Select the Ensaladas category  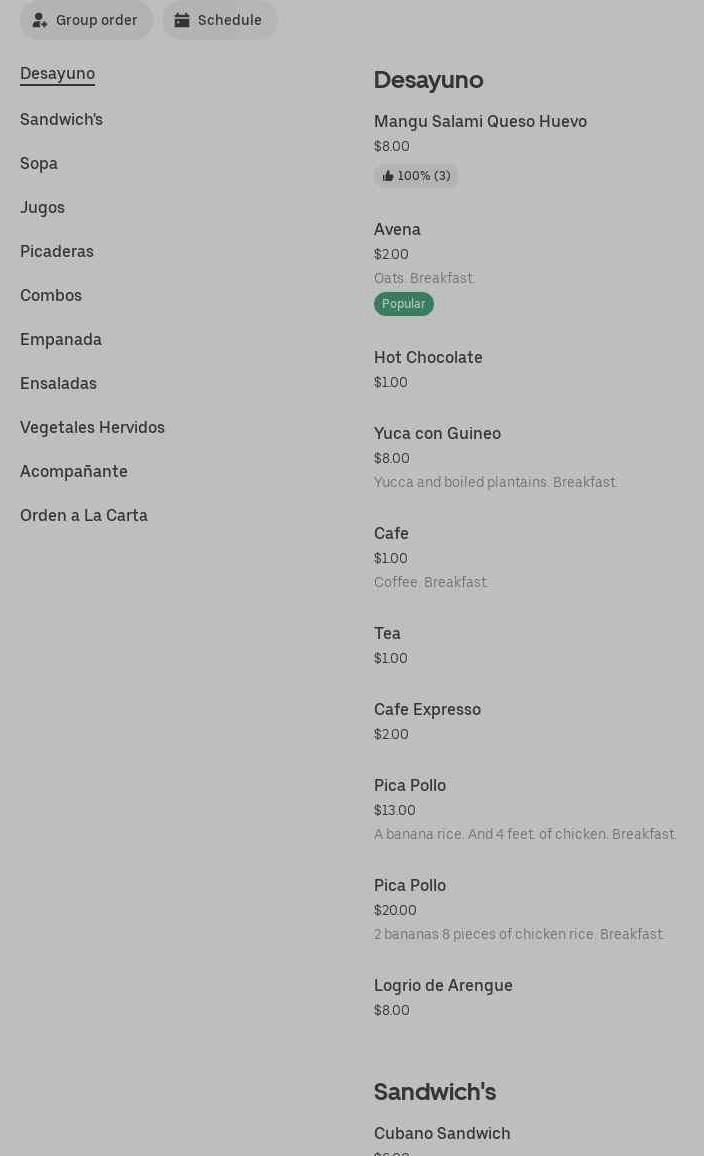click(58, 383)
